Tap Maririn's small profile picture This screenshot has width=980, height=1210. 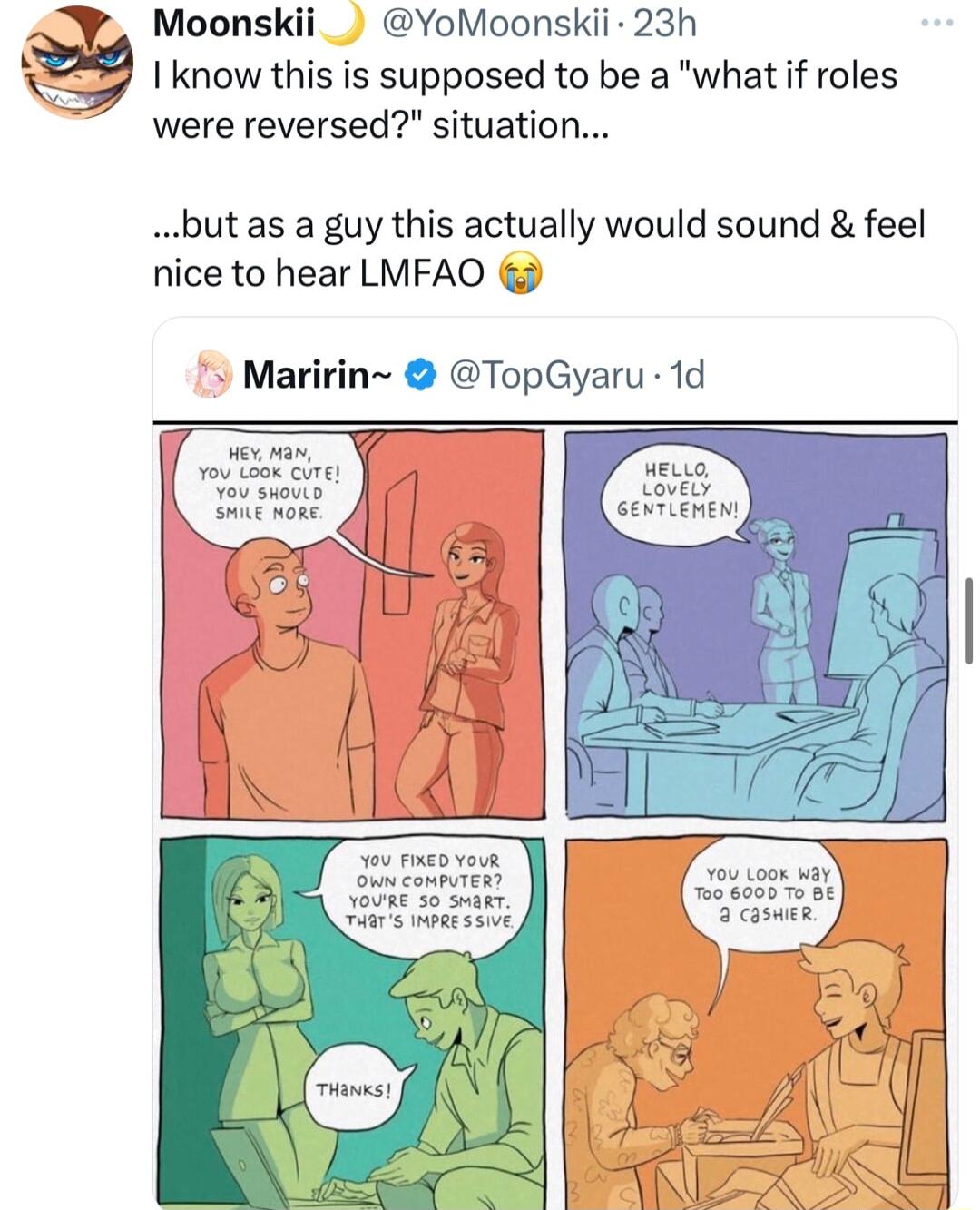click(x=210, y=374)
